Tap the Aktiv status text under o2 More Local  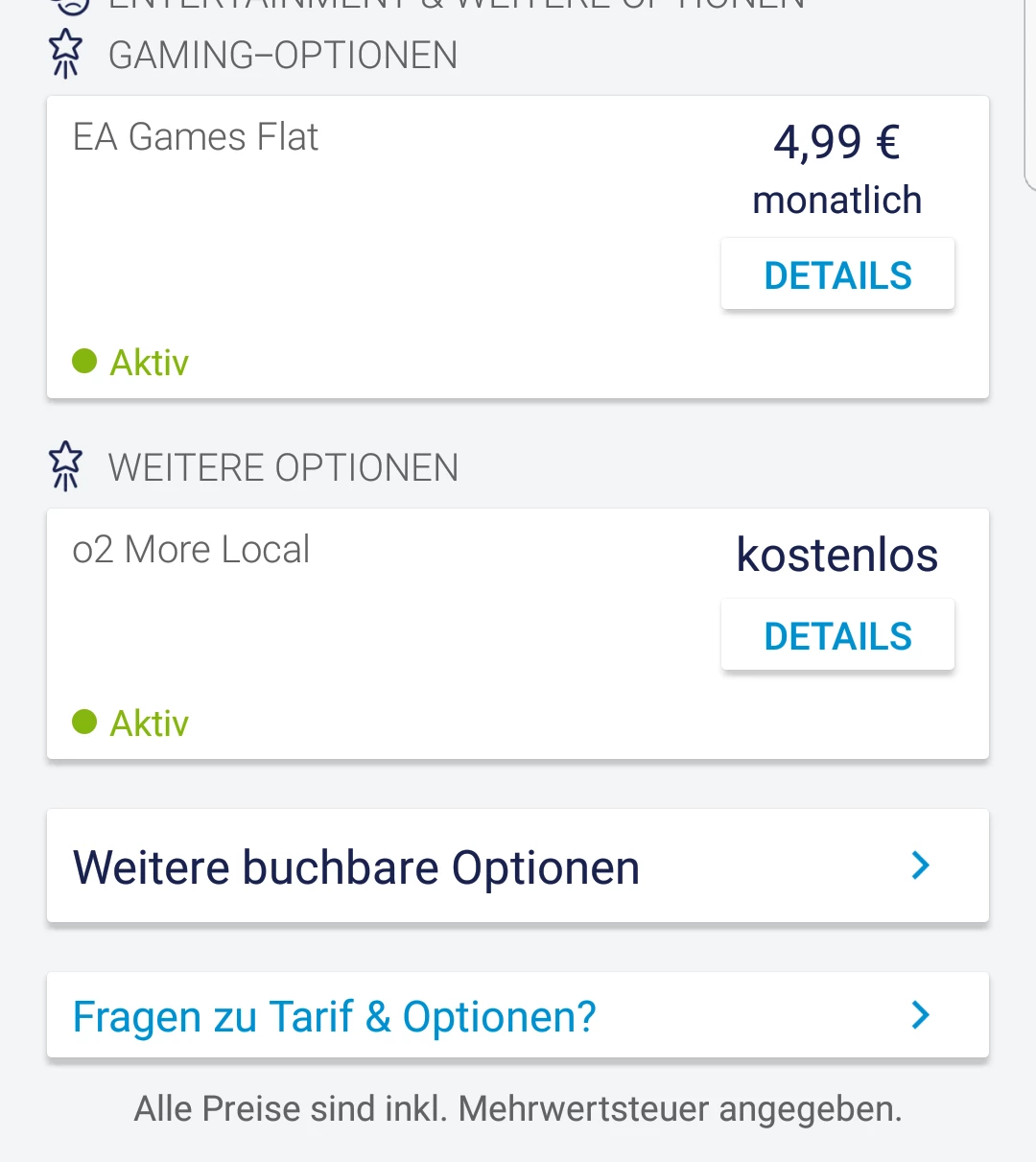pyautogui.click(x=149, y=723)
